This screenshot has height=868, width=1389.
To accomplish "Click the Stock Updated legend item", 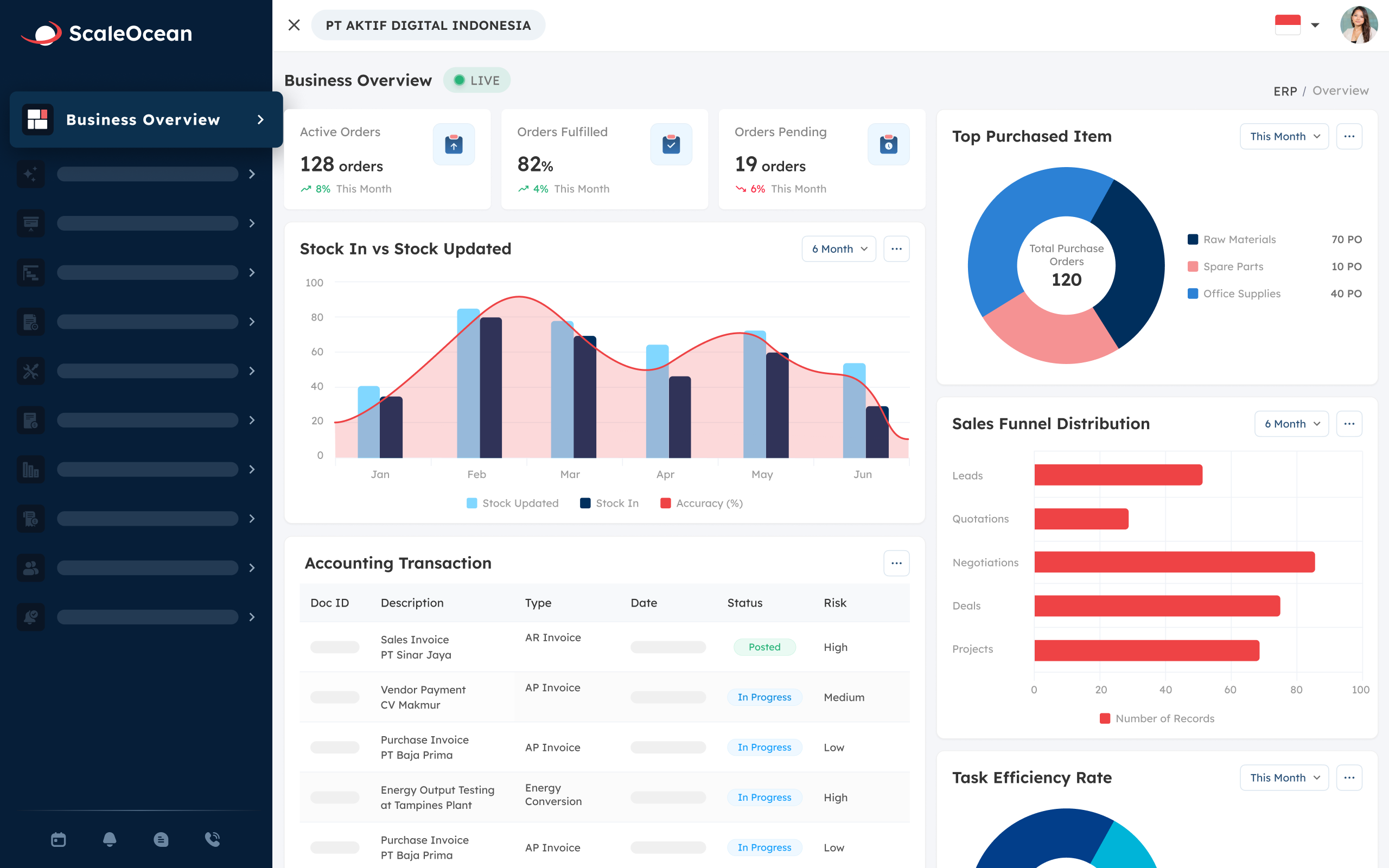I will point(513,503).
